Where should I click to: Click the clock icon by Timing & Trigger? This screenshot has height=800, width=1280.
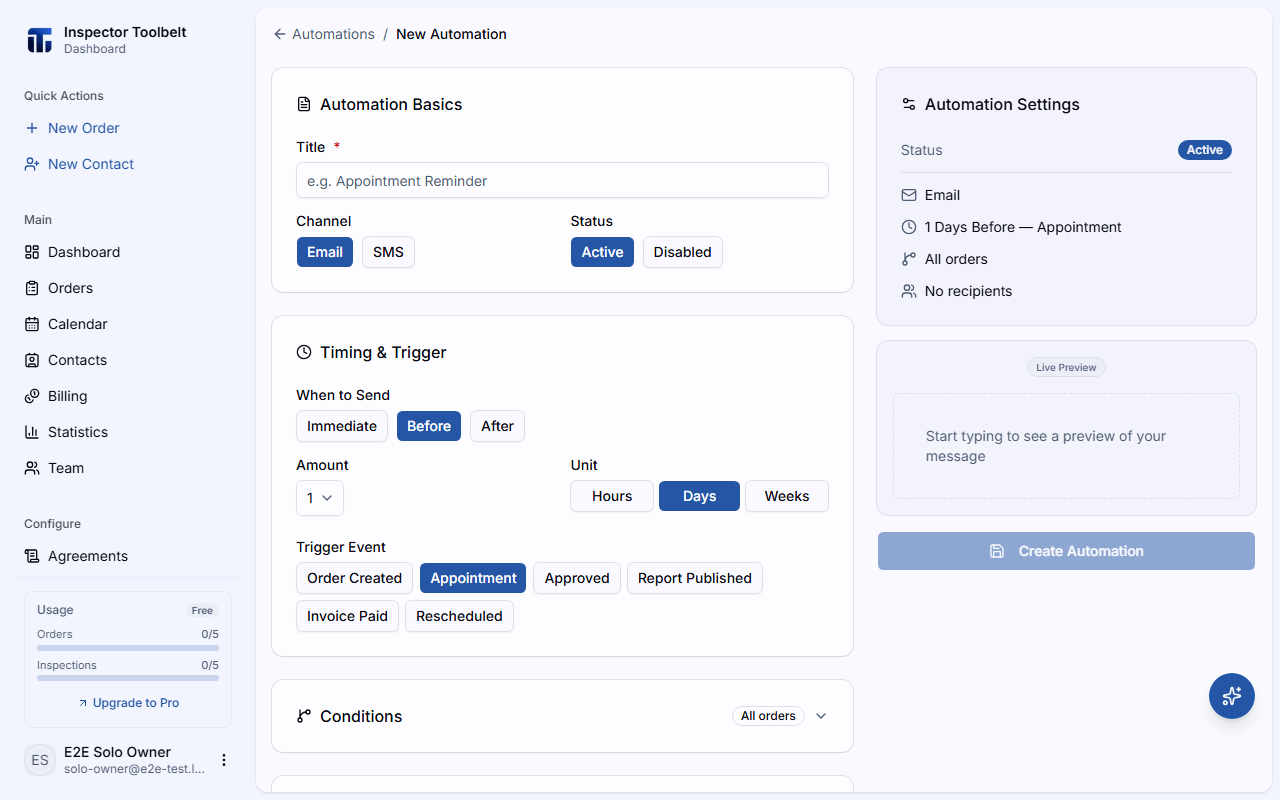click(304, 352)
